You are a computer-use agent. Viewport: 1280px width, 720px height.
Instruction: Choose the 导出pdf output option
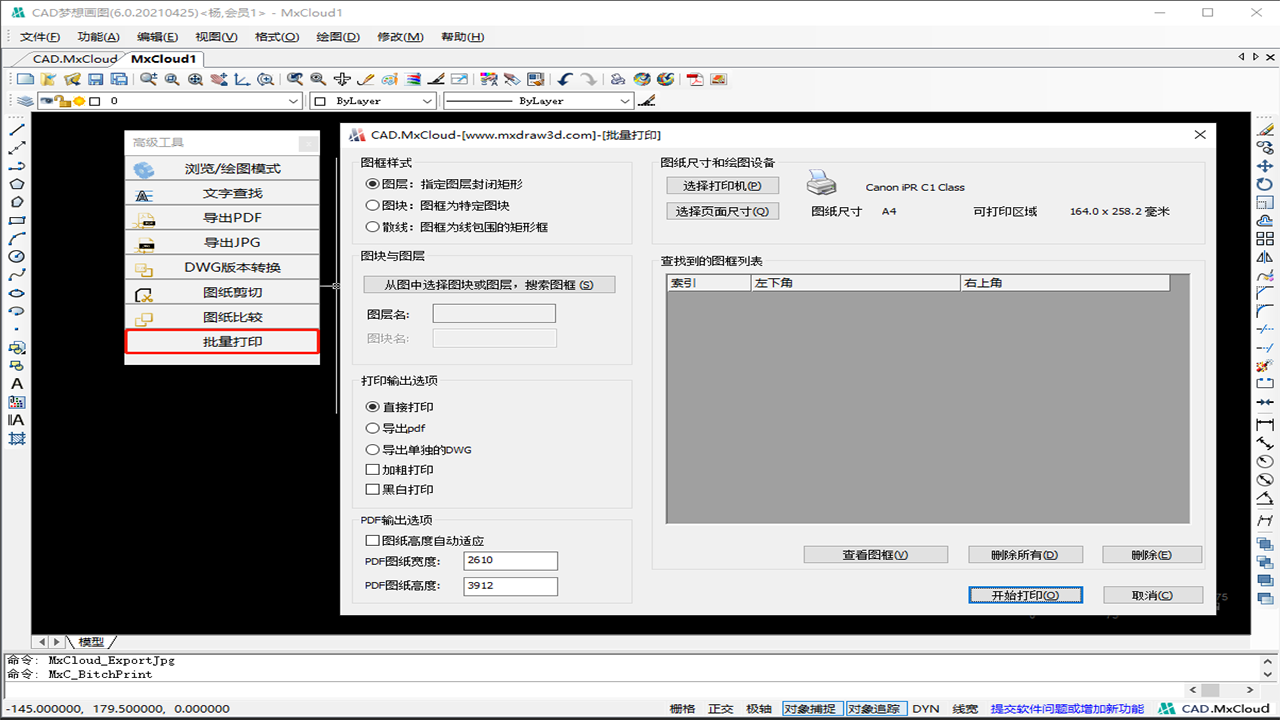(373, 428)
